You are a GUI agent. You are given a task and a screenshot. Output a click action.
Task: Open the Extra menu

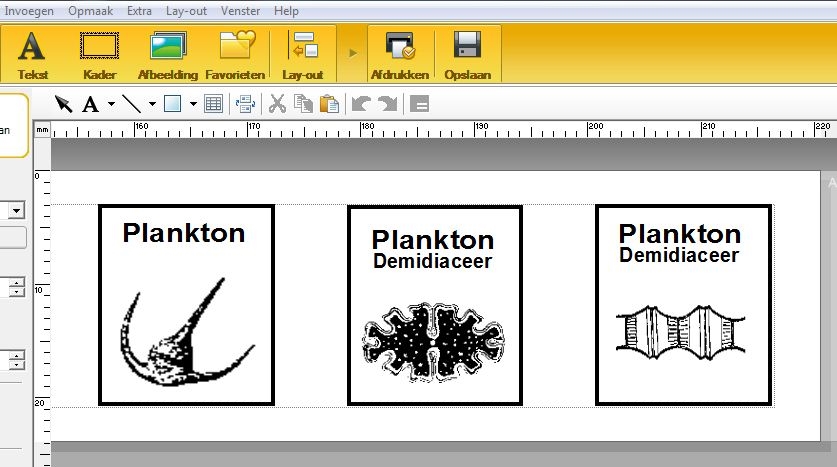(x=140, y=11)
